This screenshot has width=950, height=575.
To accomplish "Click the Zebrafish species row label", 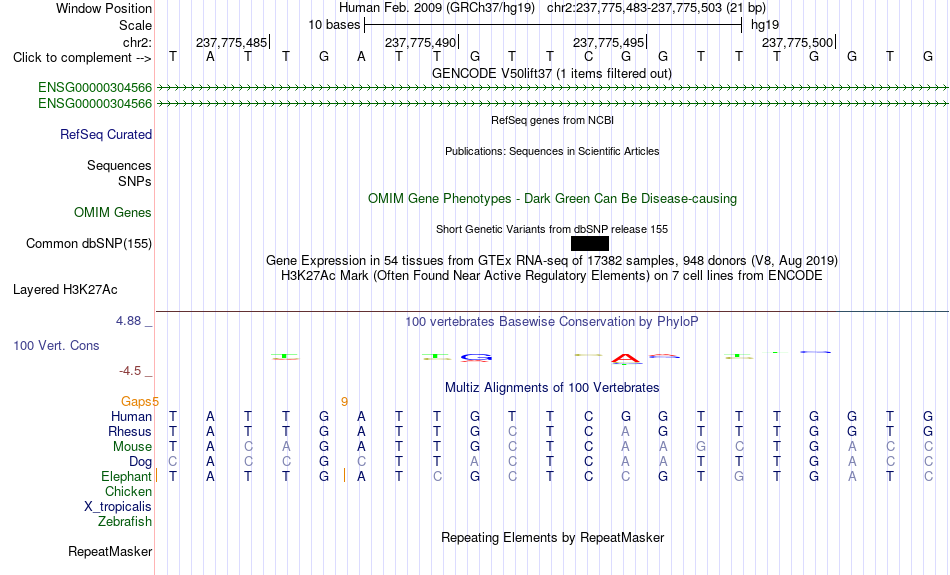I will coord(125,521).
